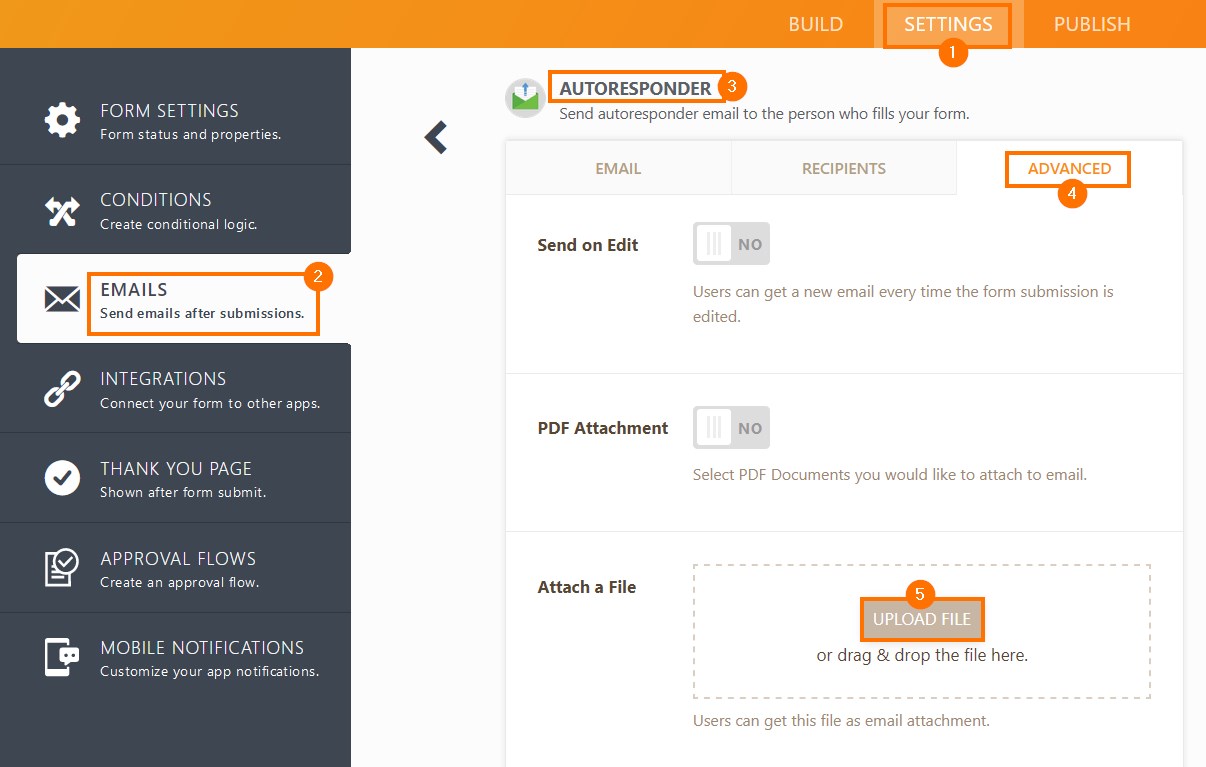Click the Integrations chain-link icon
This screenshot has height=767, width=1206.
tap(62, 389)
